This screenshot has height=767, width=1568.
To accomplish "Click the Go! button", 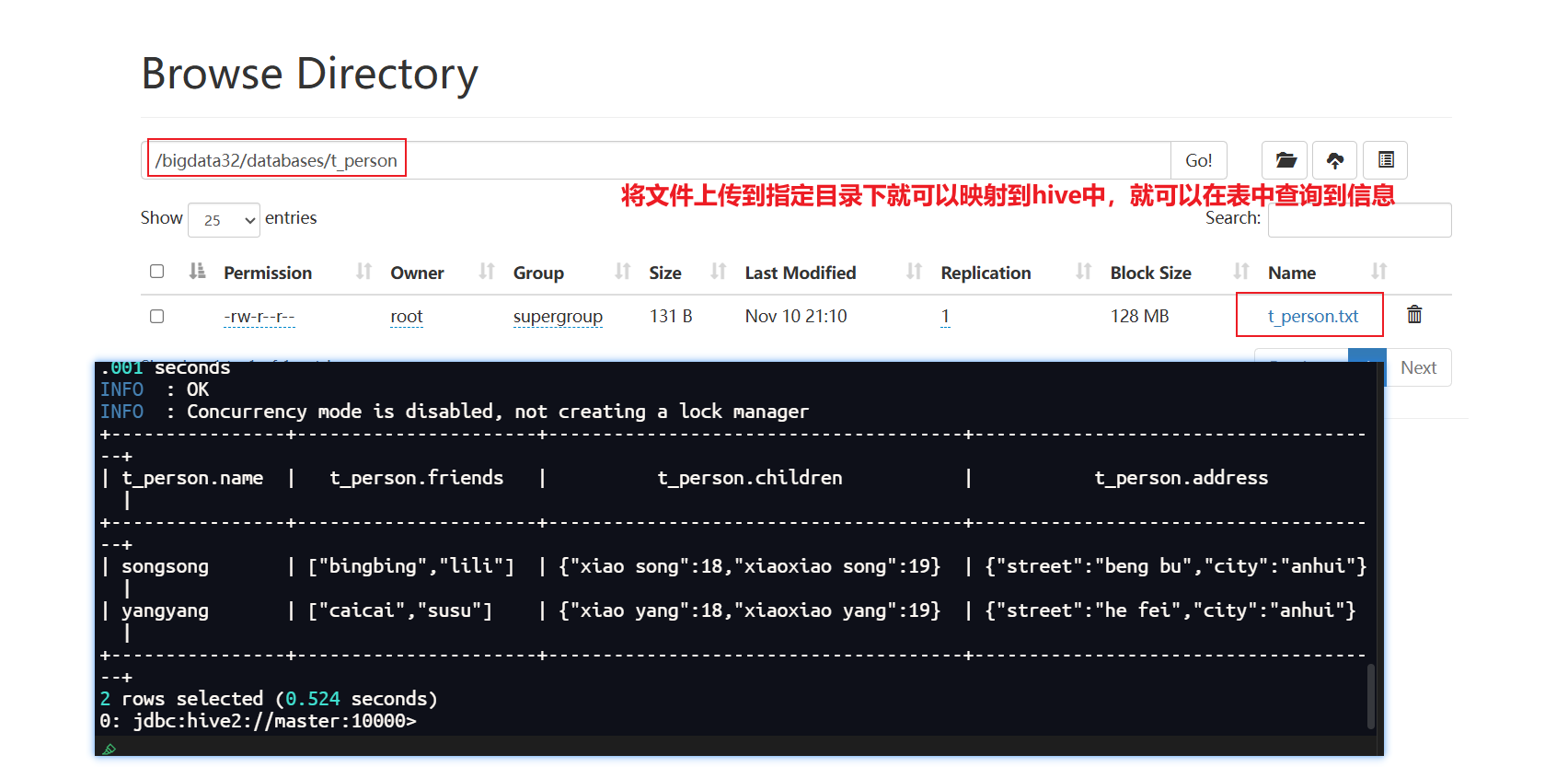I will tap(1198, 160).
